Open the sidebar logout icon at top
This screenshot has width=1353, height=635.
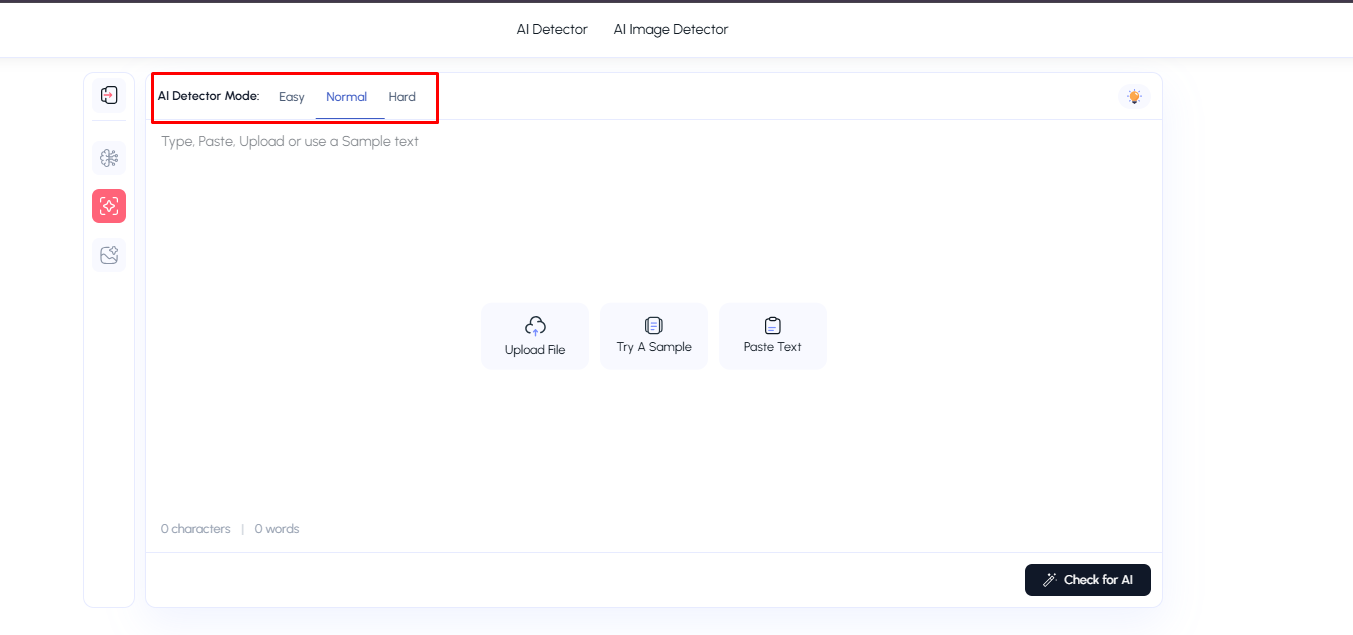coord(109,95)
